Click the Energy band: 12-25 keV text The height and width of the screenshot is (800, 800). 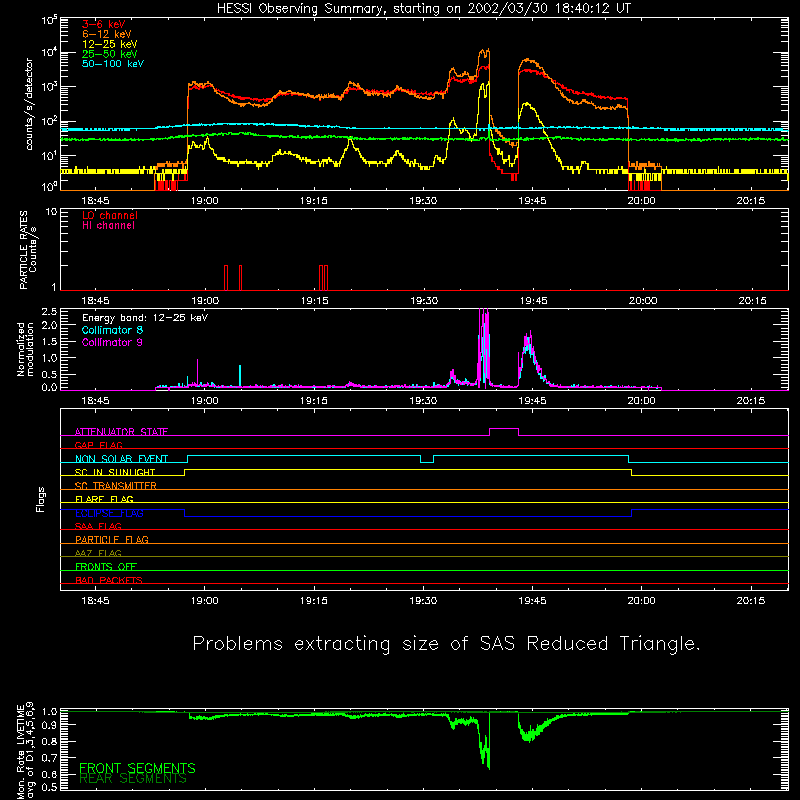[x=145, y=318]
